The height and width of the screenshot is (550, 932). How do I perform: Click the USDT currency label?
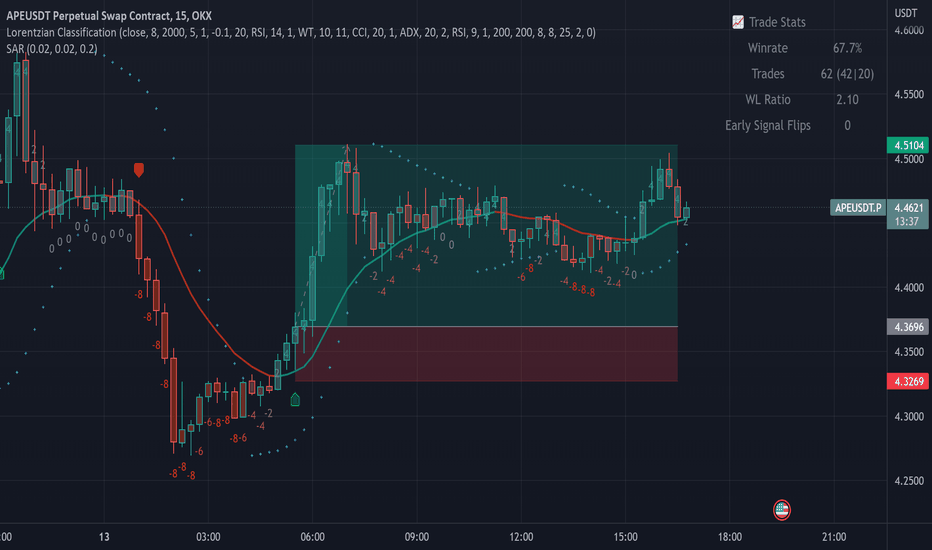click(x=906, y=13)
